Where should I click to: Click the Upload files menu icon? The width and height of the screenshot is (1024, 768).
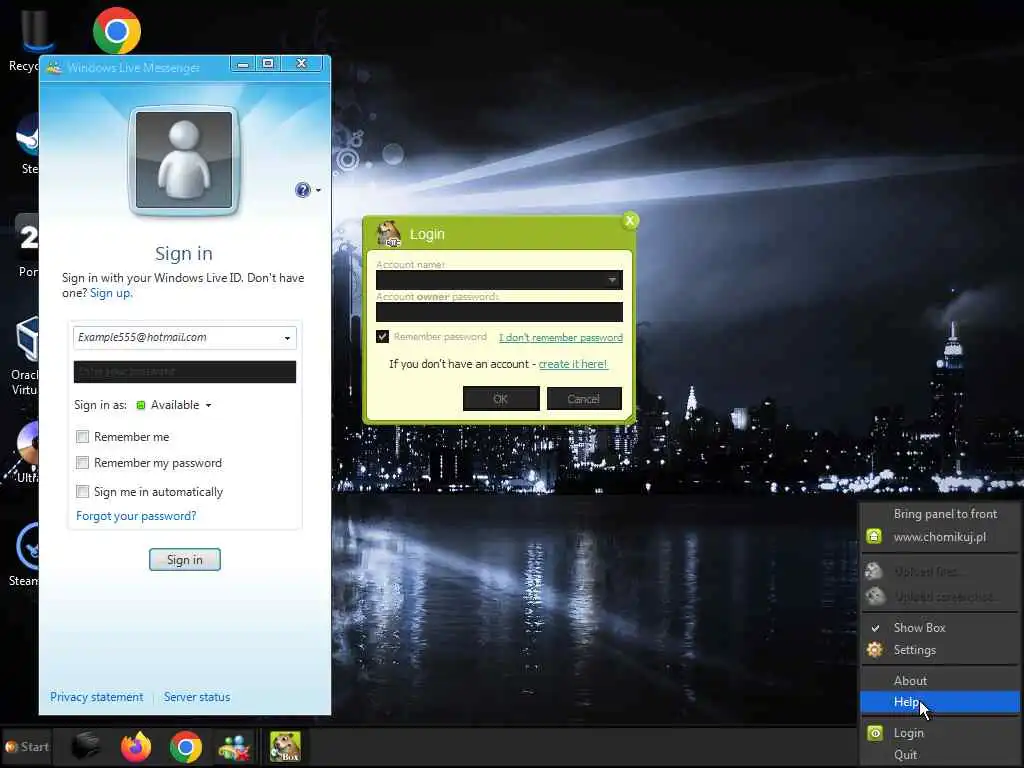[x=874, y=571]
